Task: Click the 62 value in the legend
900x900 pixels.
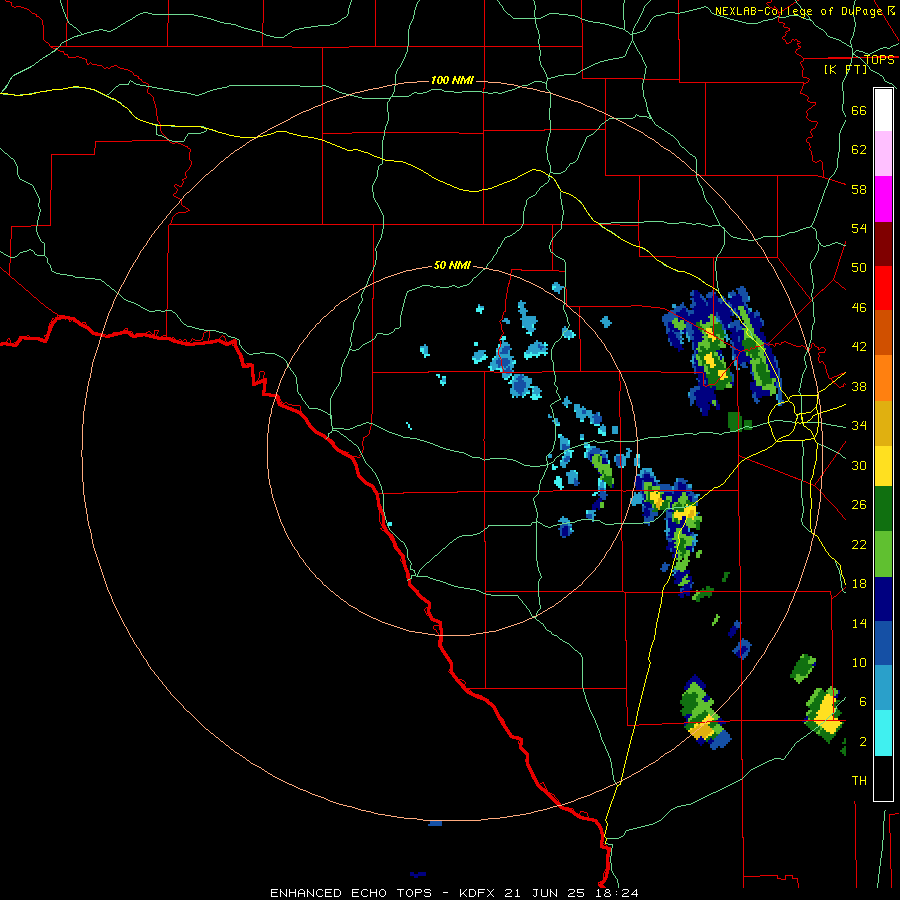Action: coord(859,150)
